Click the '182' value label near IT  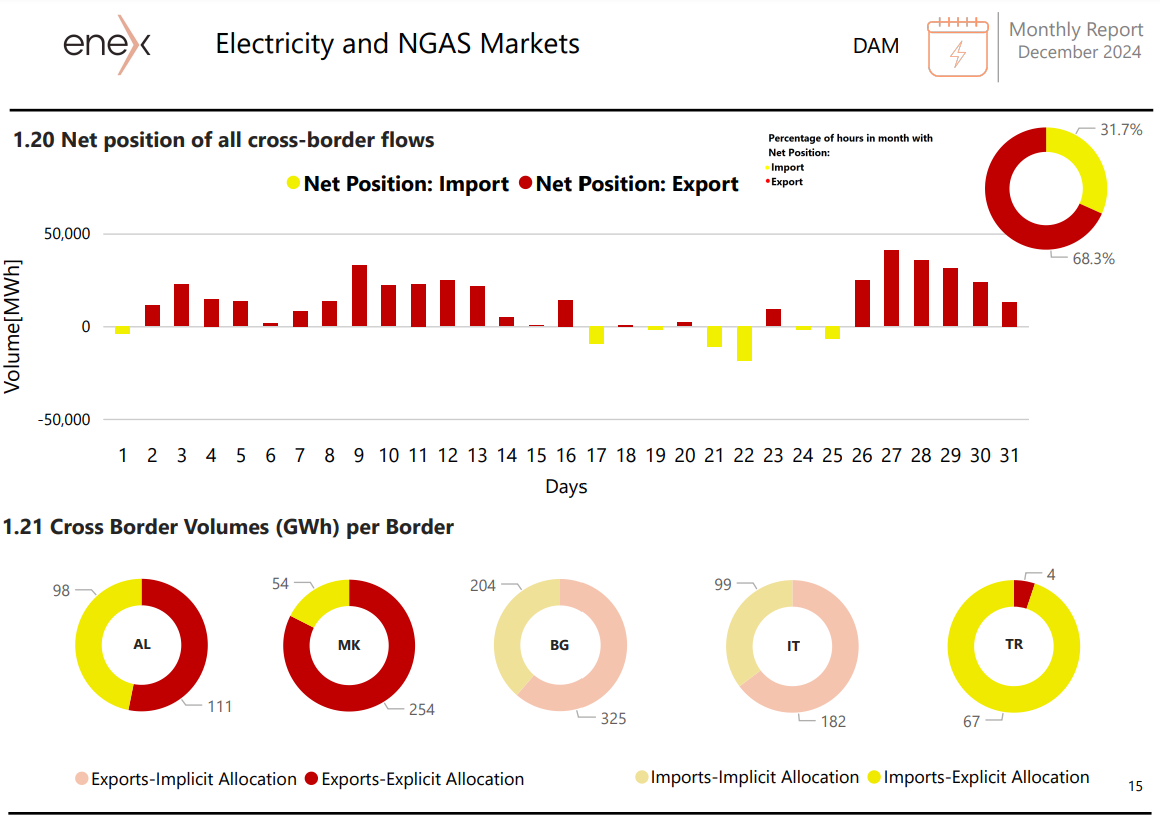[833, 721]
